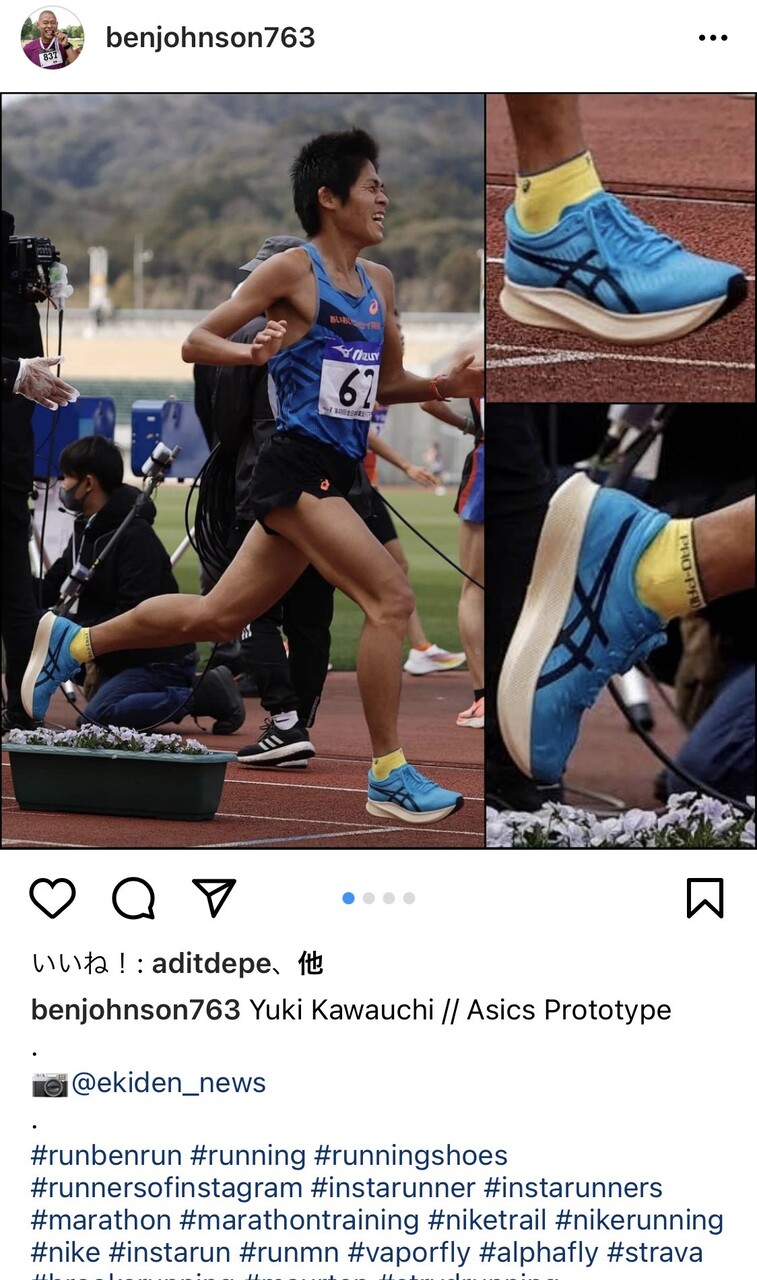Tap the main photo of runner 62
Image resolution: width=757 pixels, height=1280 pixels.
pyautogui.click(x=242, y=470)
